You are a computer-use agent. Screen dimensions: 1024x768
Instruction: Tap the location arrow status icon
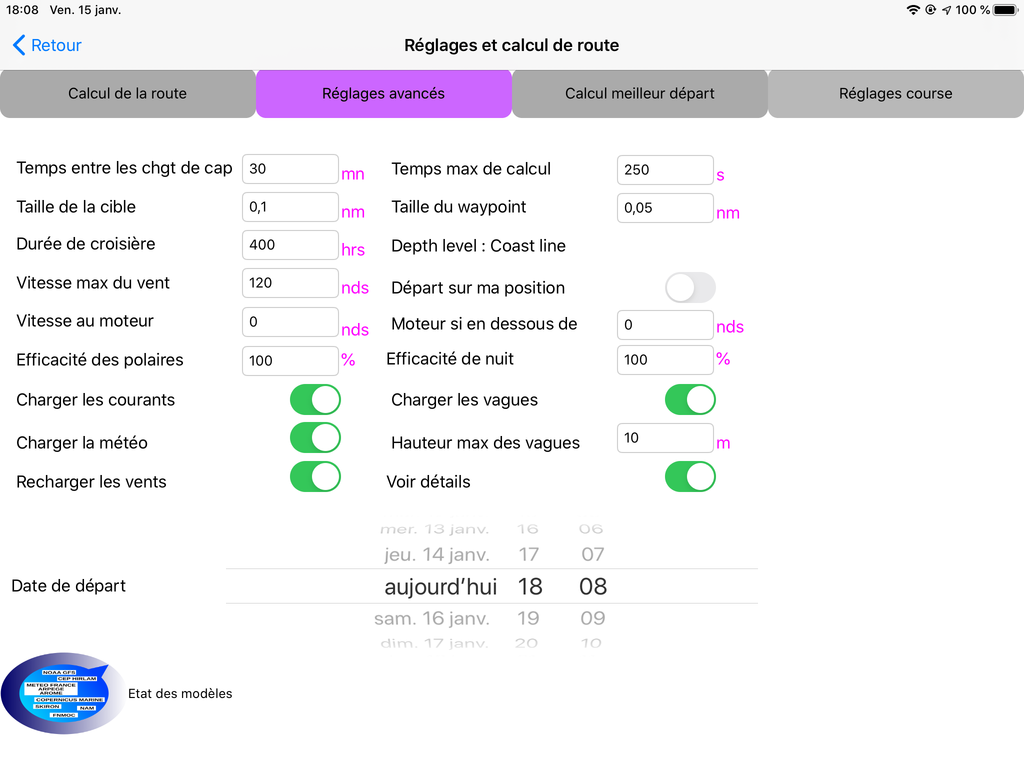(946, 10)
